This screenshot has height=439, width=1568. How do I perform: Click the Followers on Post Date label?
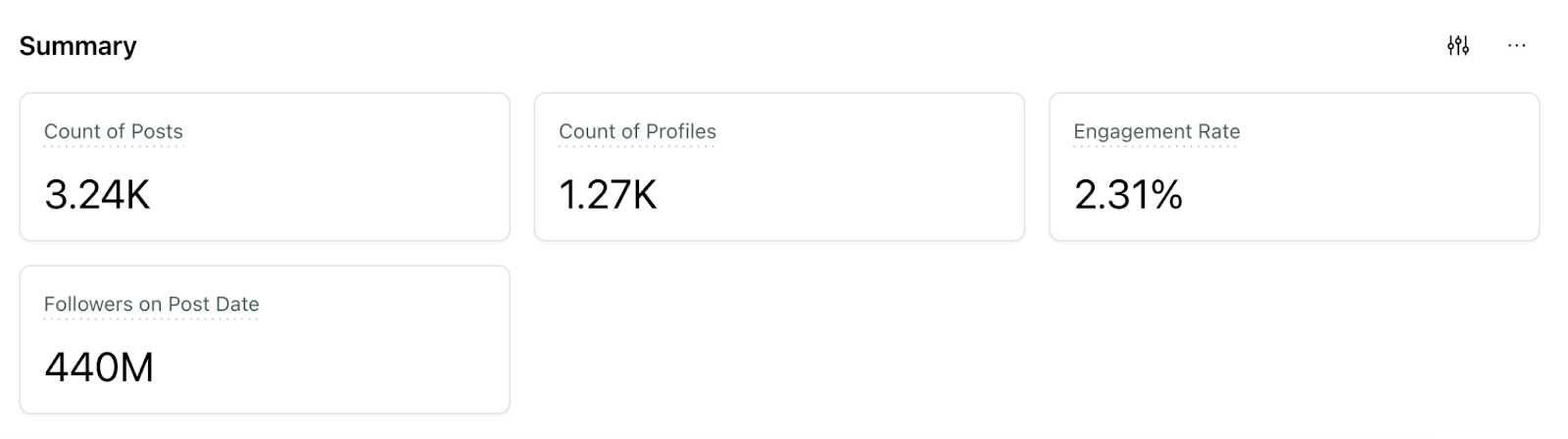152,304
